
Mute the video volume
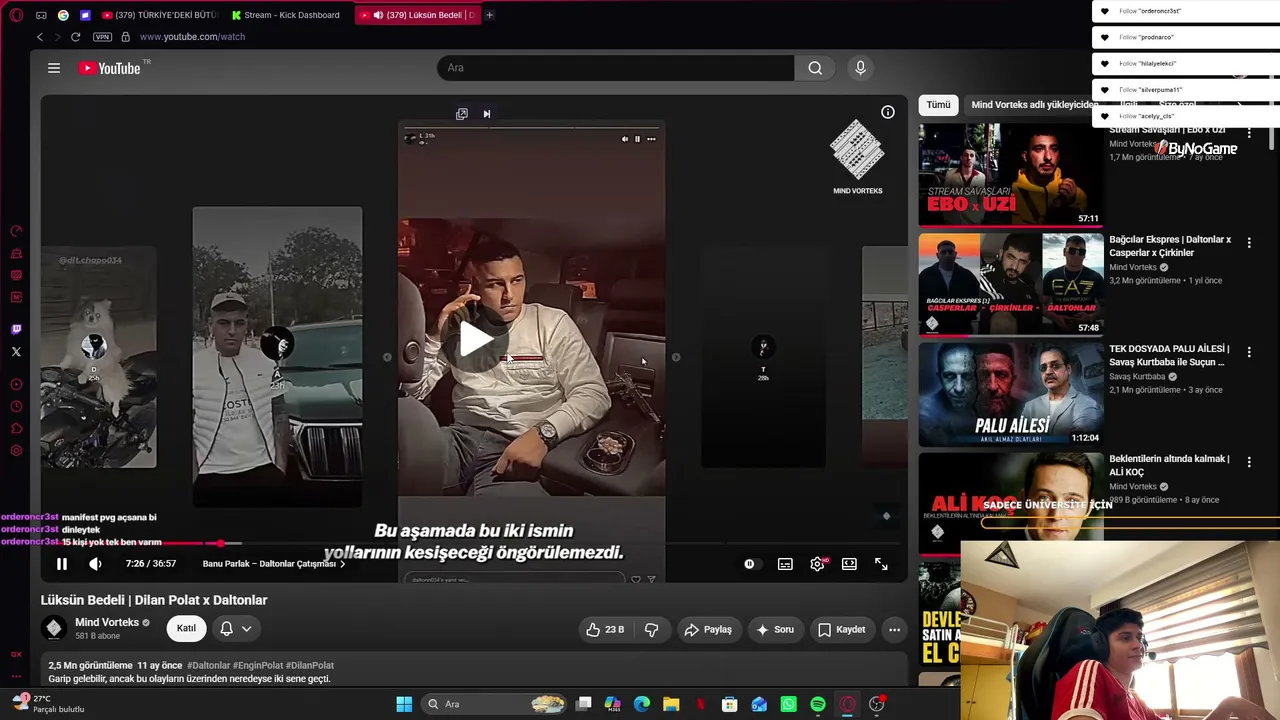coord(95,564)
